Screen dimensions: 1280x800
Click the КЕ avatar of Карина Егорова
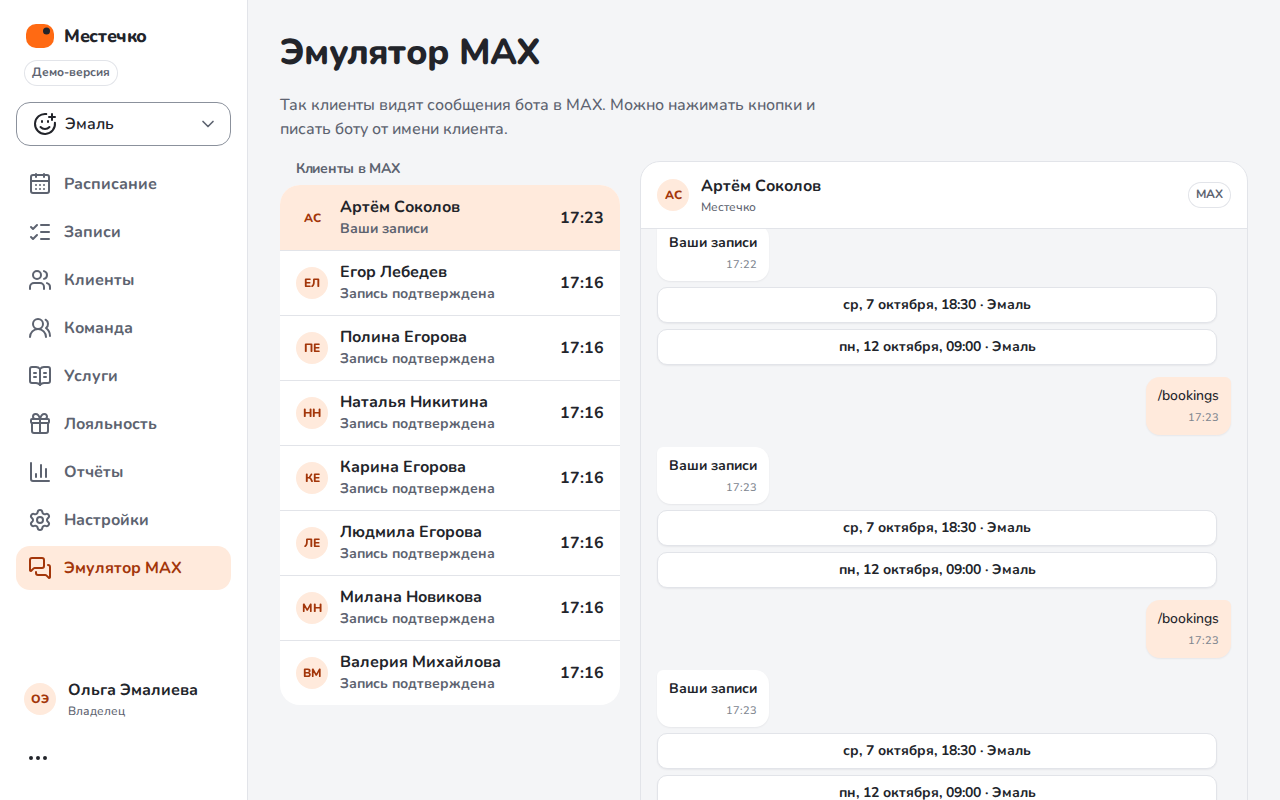[312, 478]
